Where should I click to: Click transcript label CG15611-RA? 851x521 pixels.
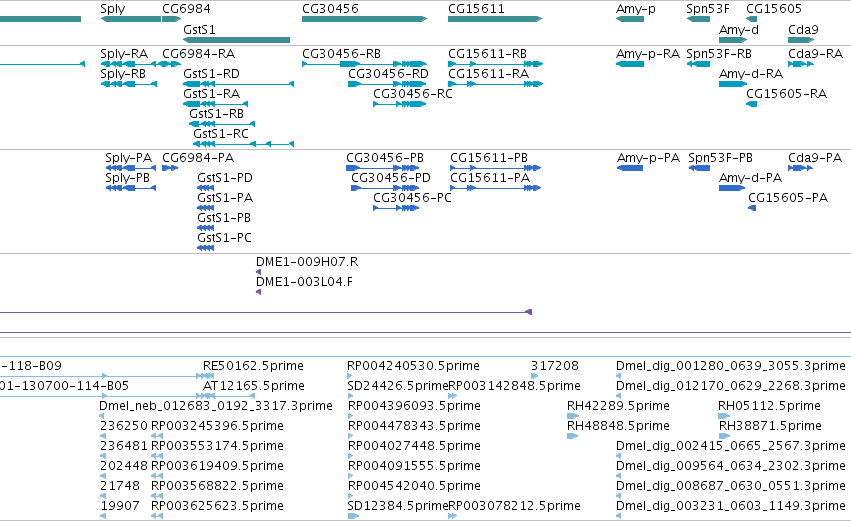click(488, 74)
